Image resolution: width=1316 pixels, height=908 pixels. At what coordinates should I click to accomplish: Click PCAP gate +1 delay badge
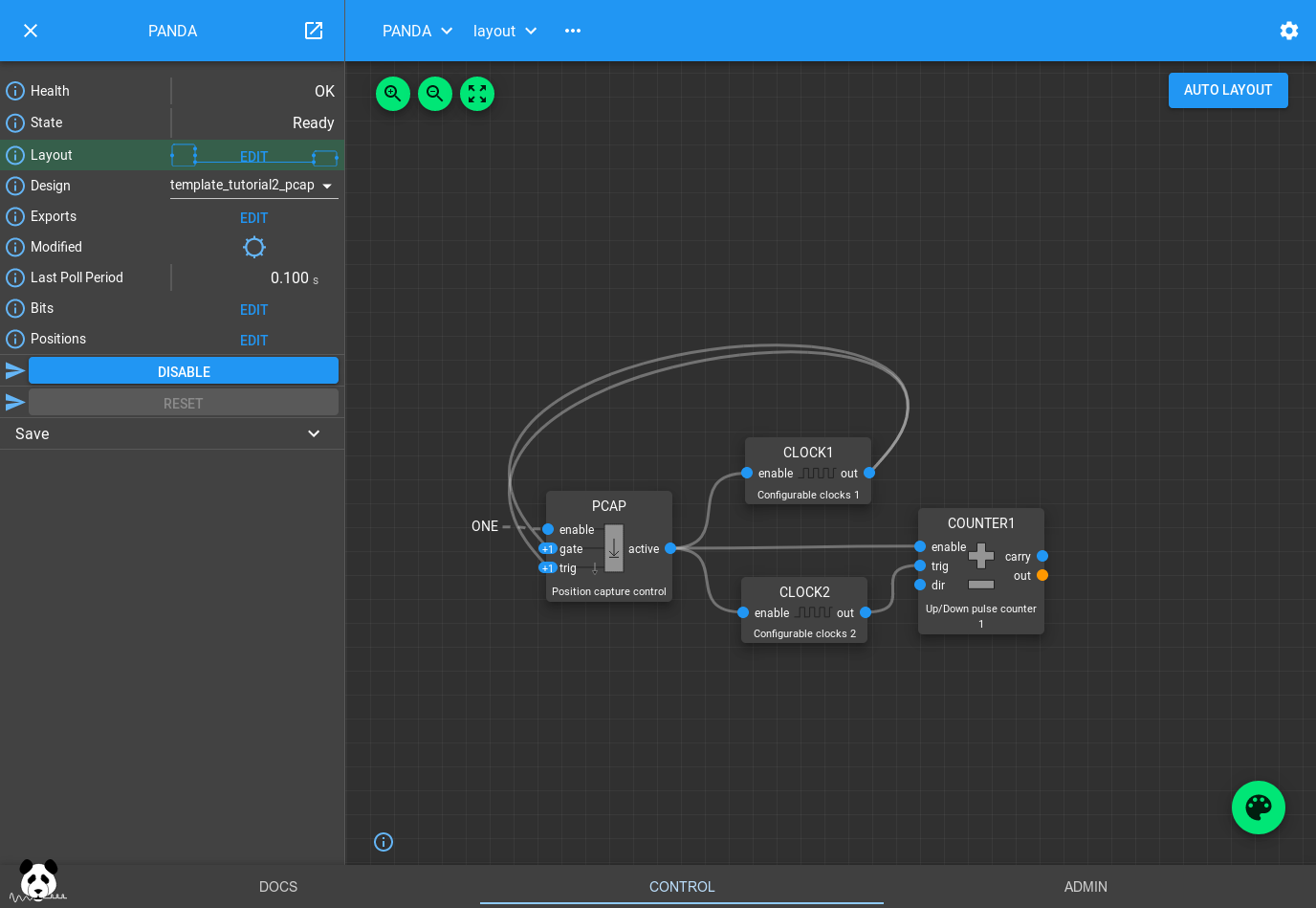tap(547, 549)
